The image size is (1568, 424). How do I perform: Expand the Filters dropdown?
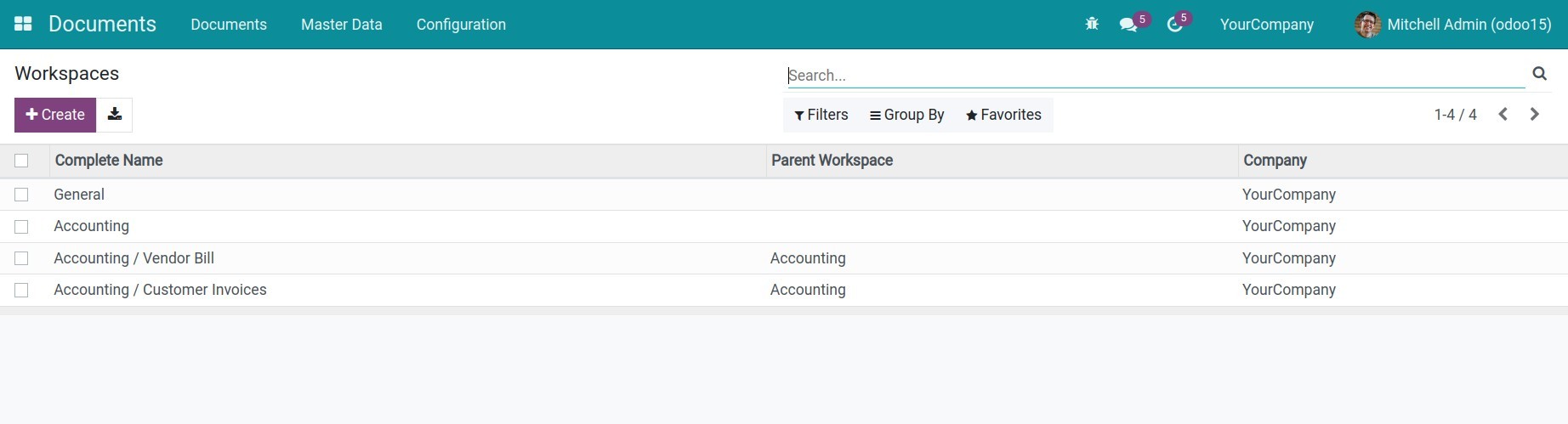point(821,115)
